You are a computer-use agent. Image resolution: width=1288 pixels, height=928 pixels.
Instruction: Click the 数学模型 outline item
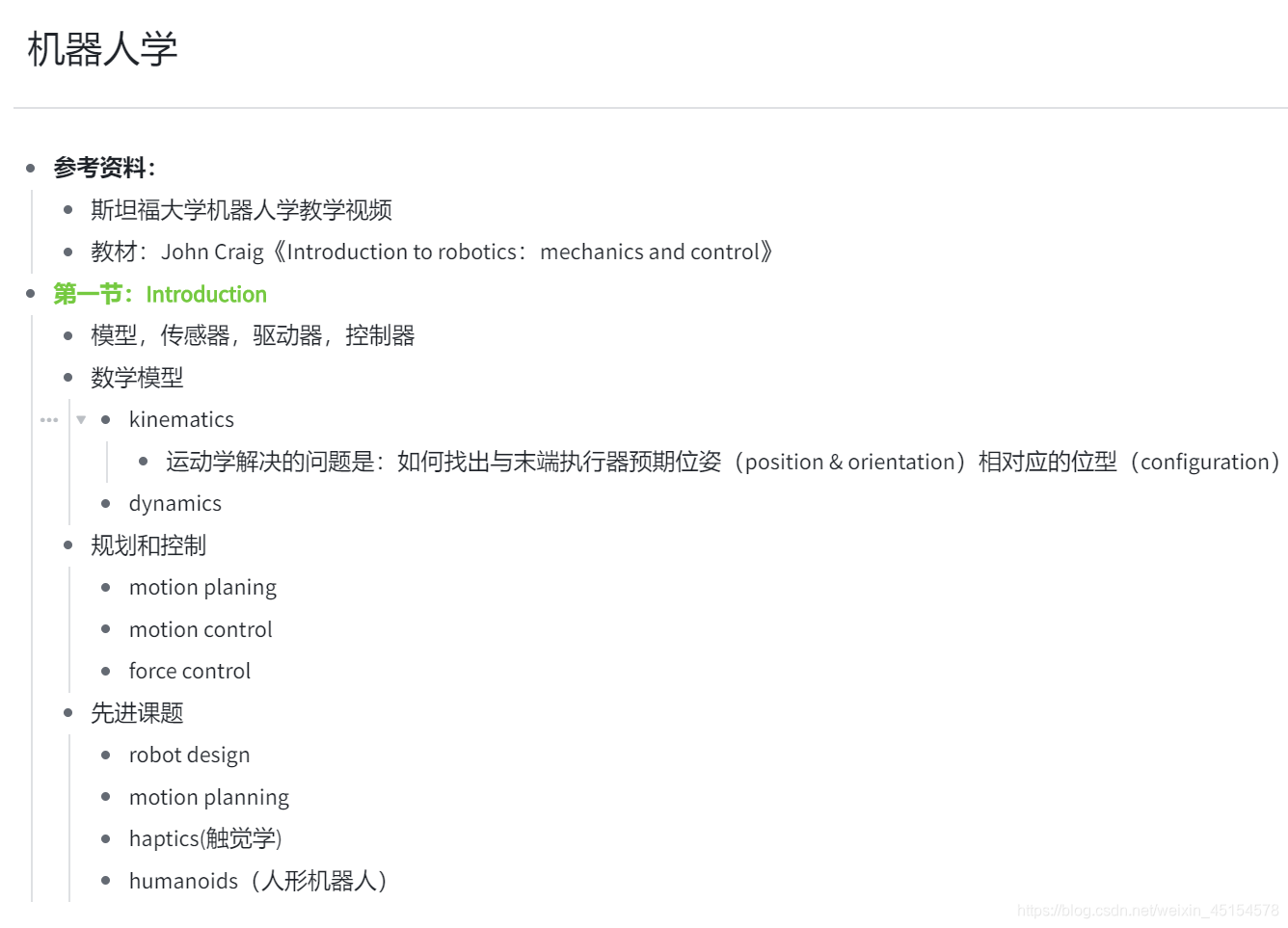[x=137, y=378]
